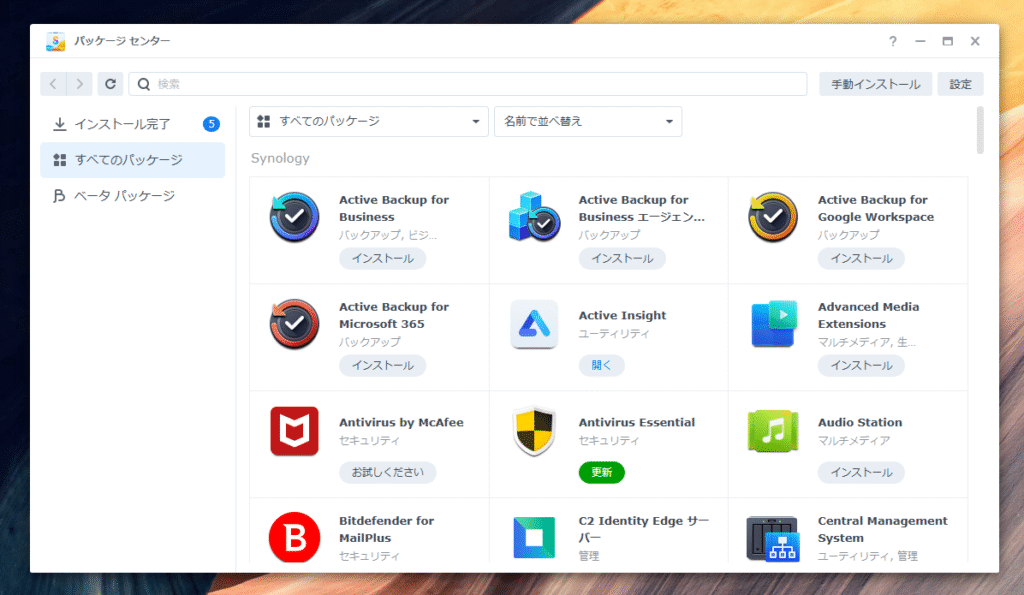Select the Advanced Media Extensions icon

pyautogui.click(x=773, y=324)
